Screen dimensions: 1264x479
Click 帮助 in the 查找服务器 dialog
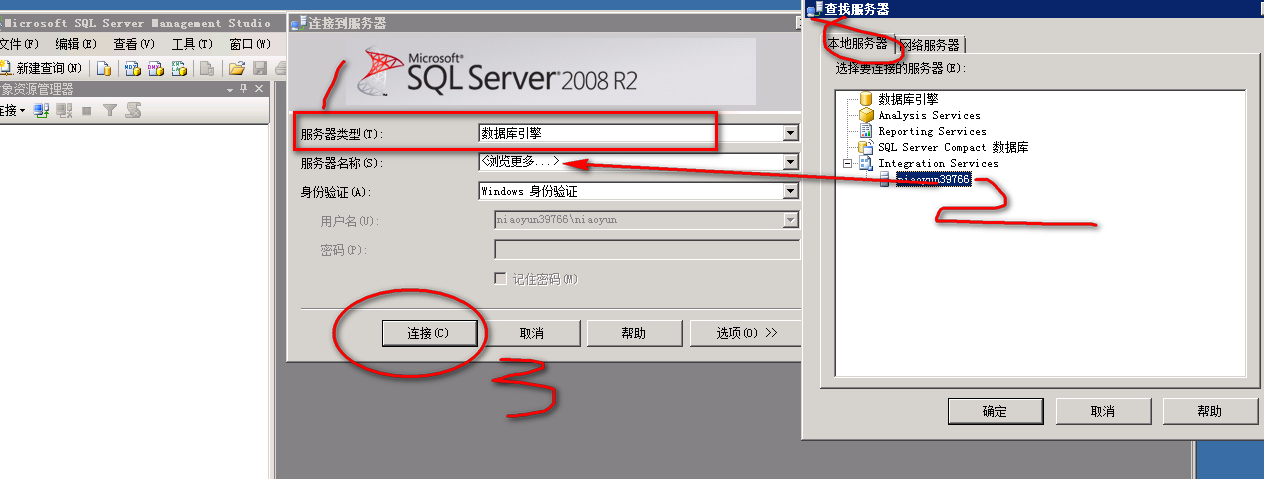1209,411
